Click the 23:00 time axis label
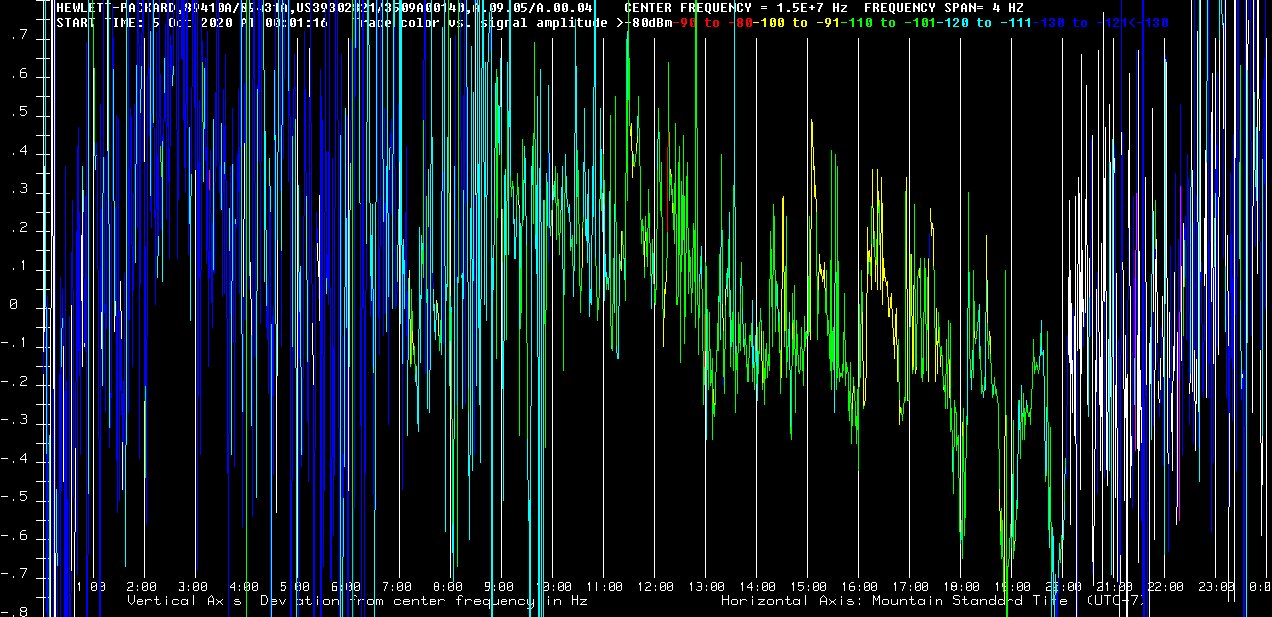This screenshot has width=1272, height=617. (1216, 587)
